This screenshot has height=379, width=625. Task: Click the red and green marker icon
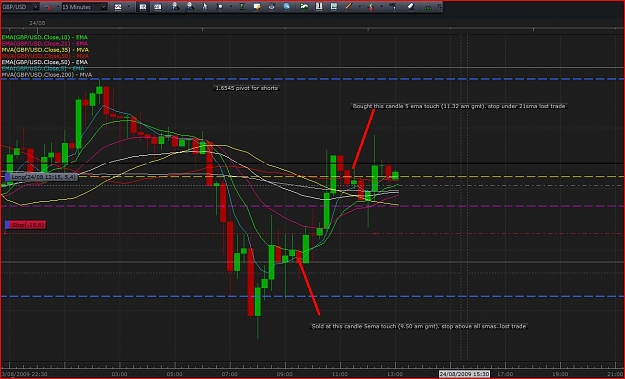(371, 7)
